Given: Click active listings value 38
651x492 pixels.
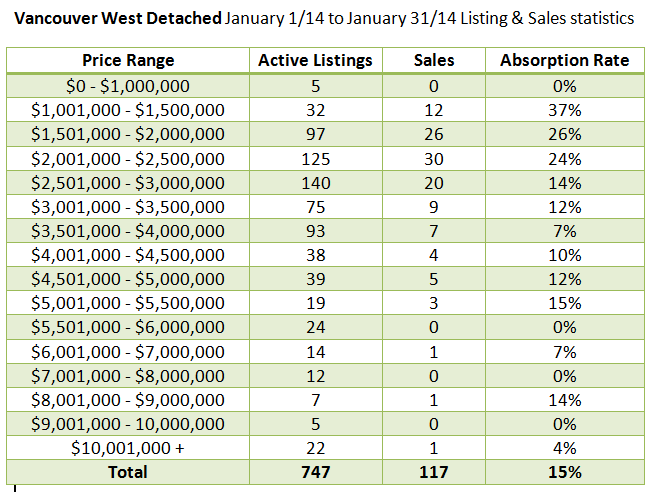Looking at the screenshot, I should (316, 255).
